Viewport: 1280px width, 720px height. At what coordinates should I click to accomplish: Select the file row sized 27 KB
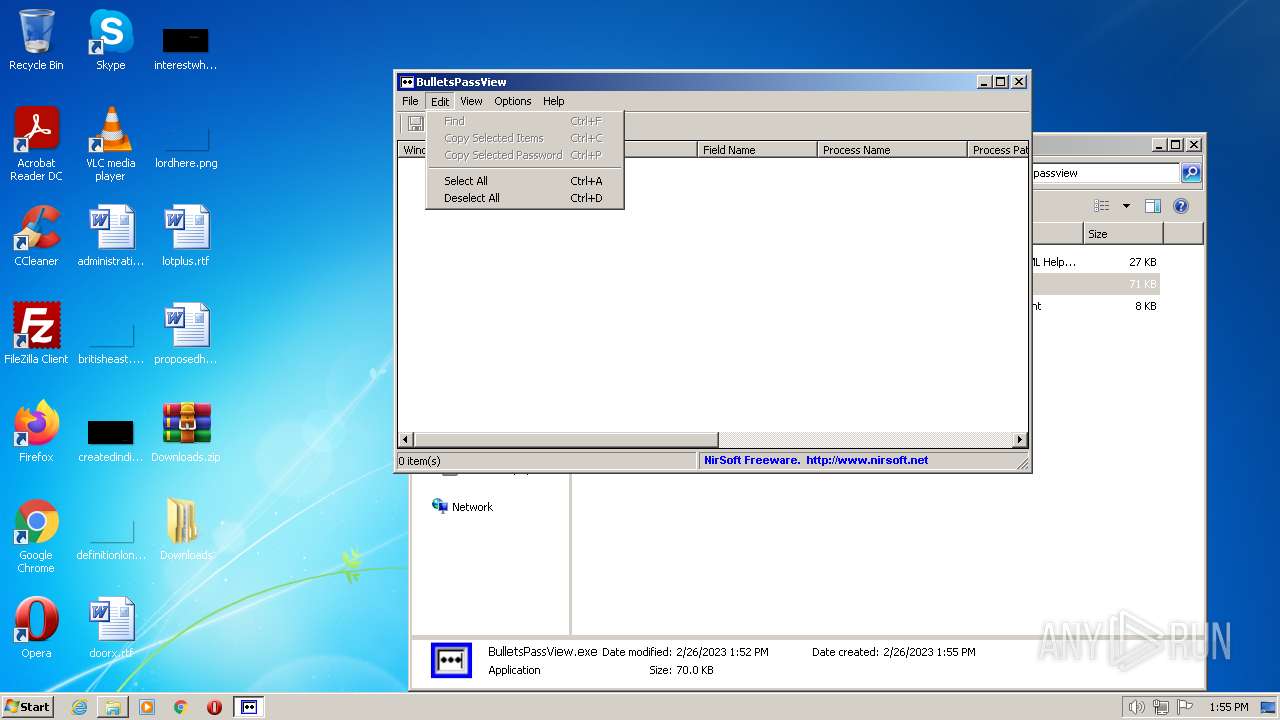[x=1095, y=262]
